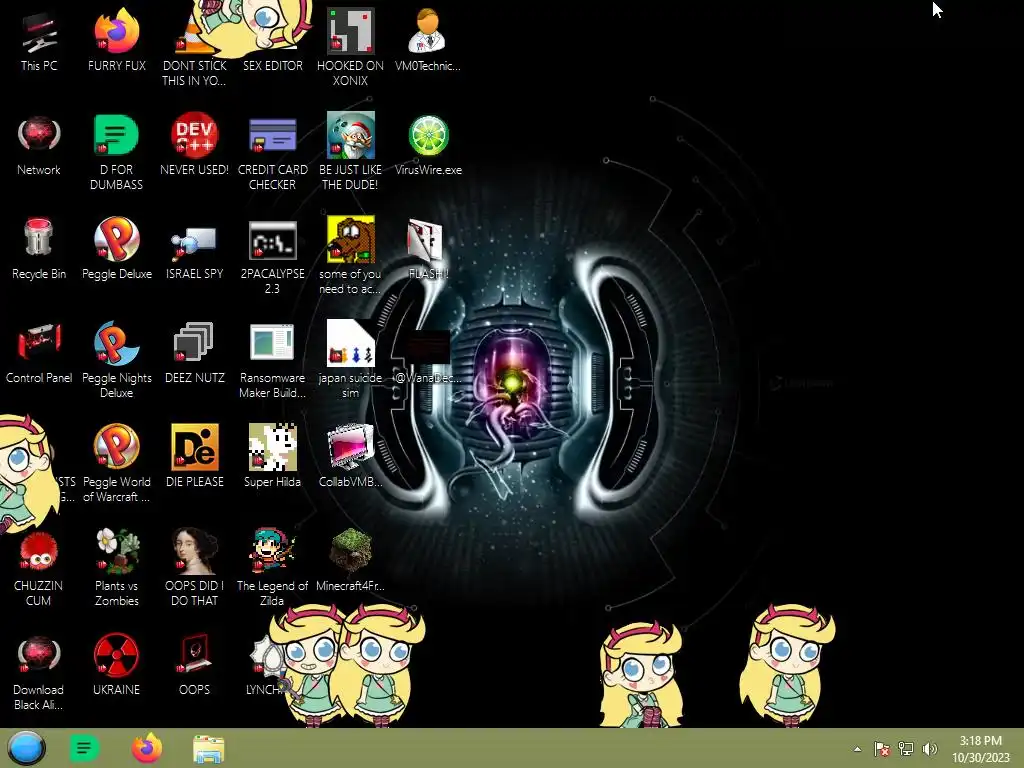Click the volume speaker tray icon

pyautogui.click(x=930, y=749)
